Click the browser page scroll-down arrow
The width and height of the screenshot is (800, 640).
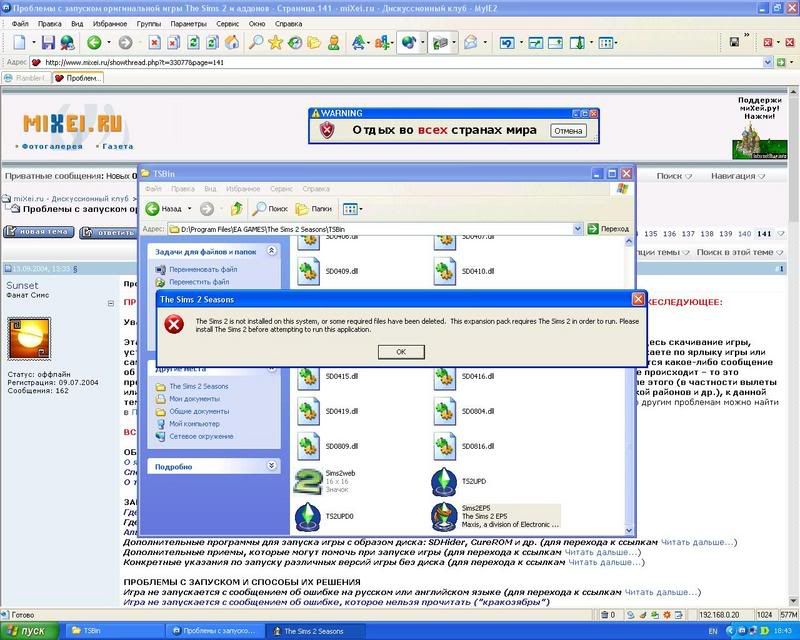click(x=793, y=601)
